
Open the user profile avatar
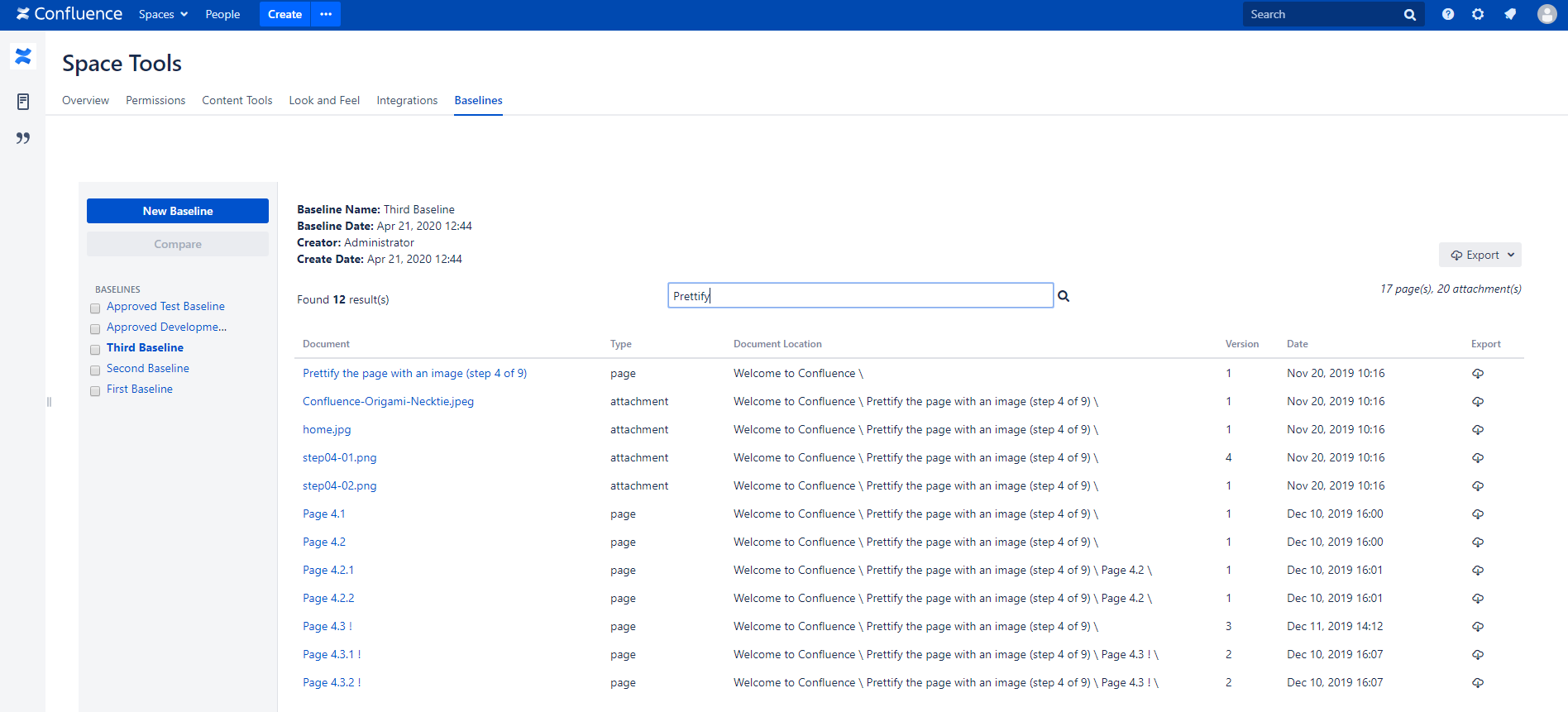coord(1546,14)
